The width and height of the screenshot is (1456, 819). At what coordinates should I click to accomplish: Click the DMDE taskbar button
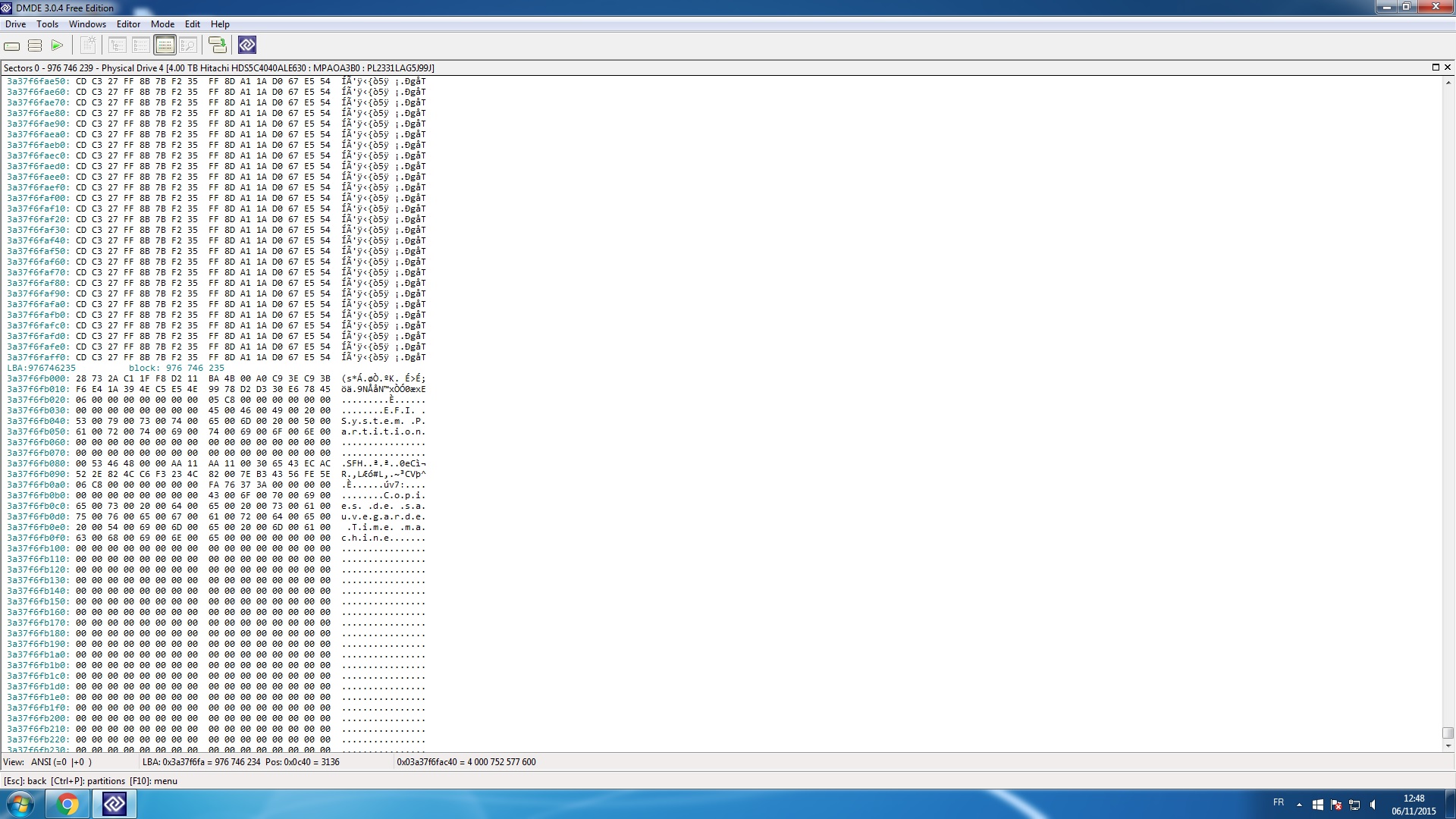pyautogui.click(x=115, y=804)
